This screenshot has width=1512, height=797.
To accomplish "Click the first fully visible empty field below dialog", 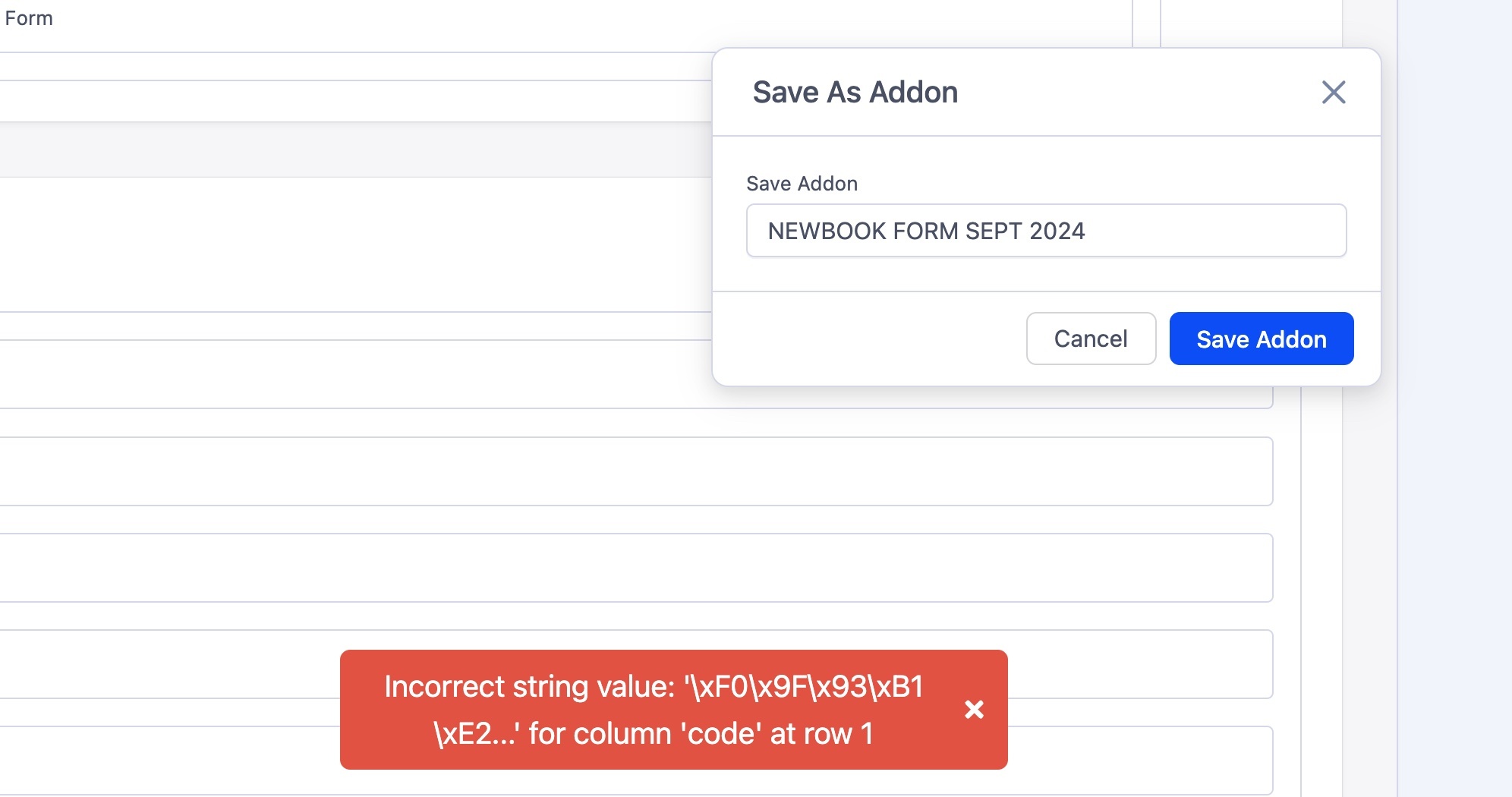I will coord(635,471).
